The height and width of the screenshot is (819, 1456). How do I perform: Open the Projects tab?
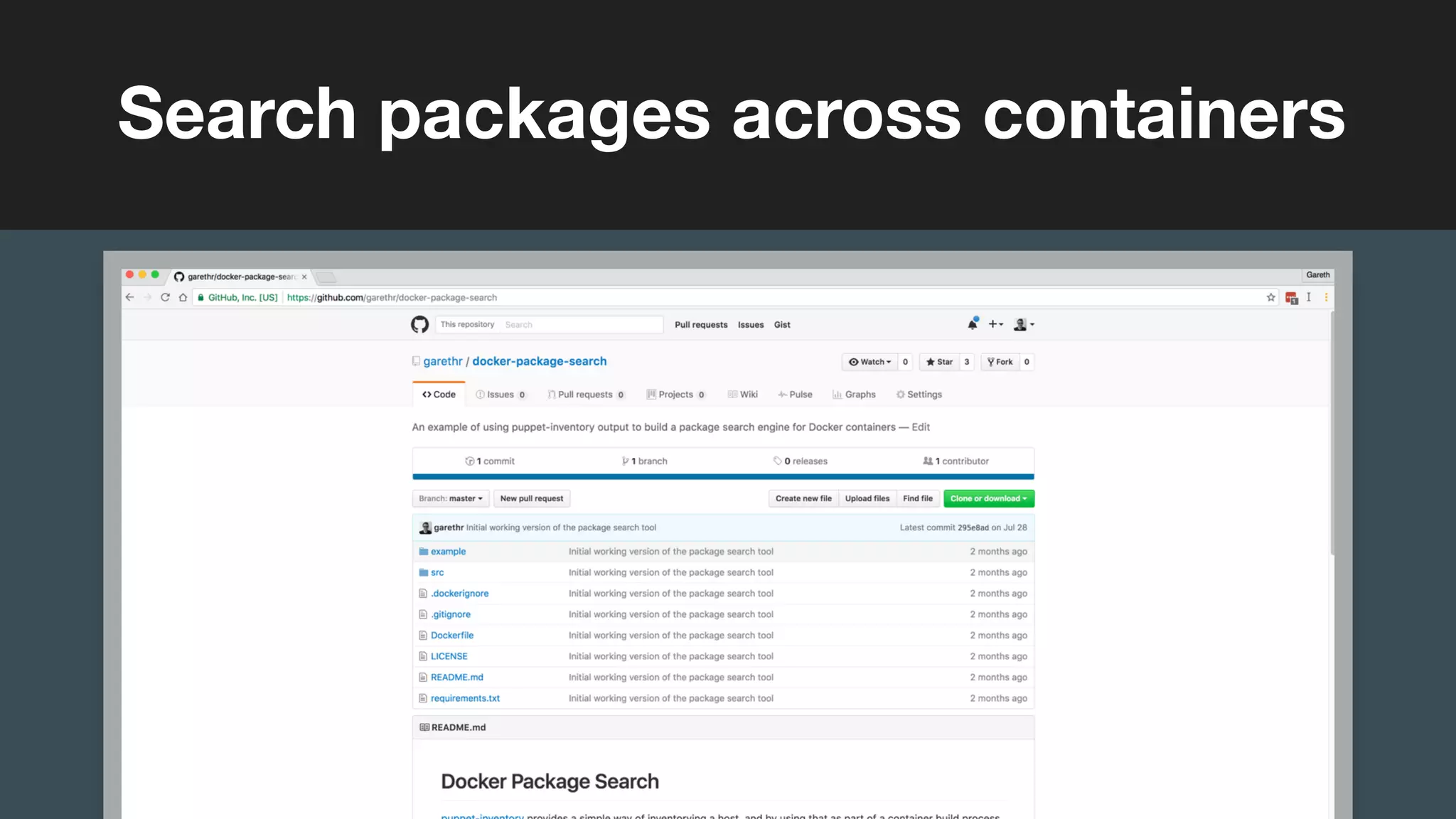[x=675, y=395]
